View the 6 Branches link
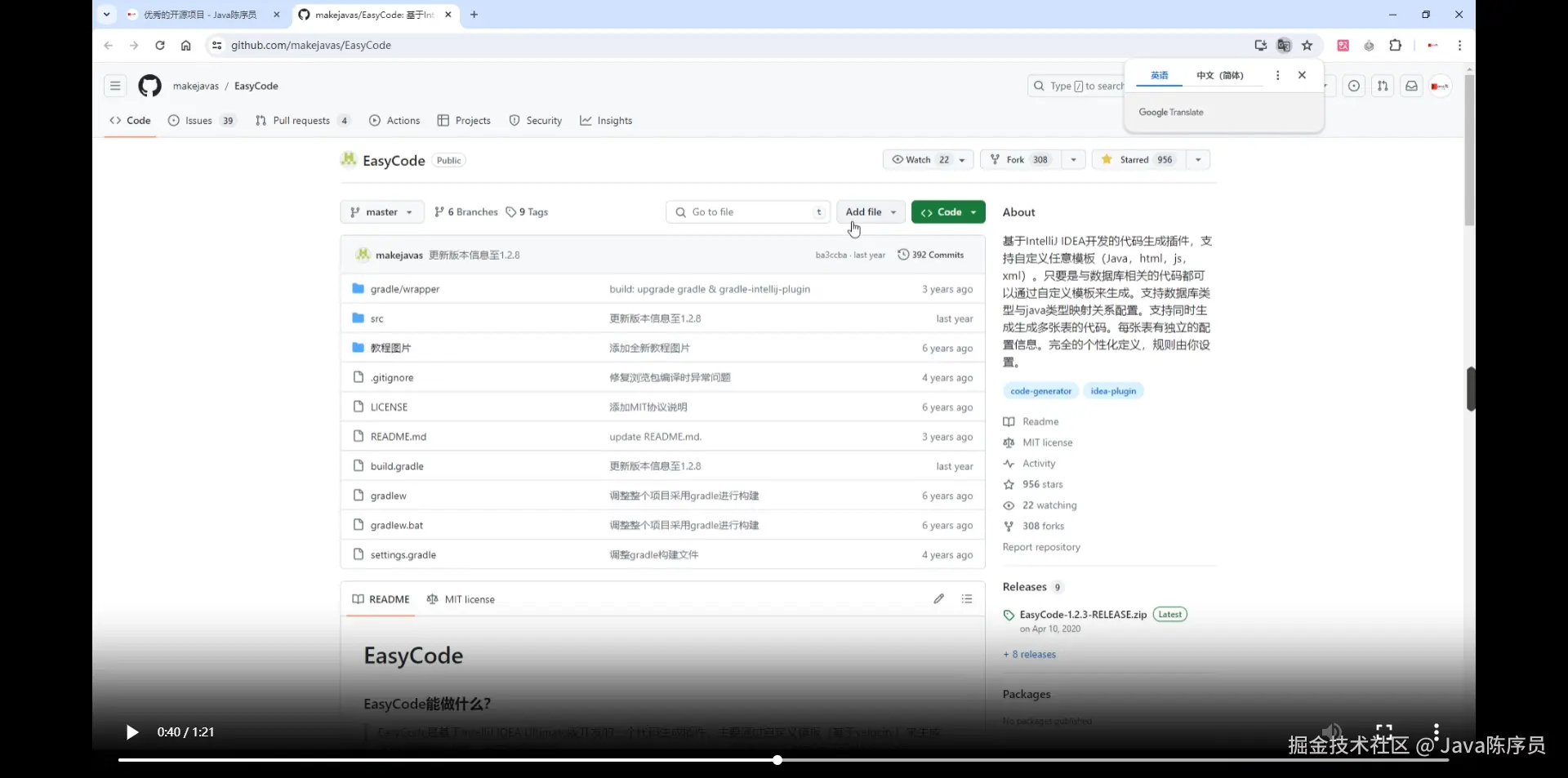1568x778 pixels. 466,212
